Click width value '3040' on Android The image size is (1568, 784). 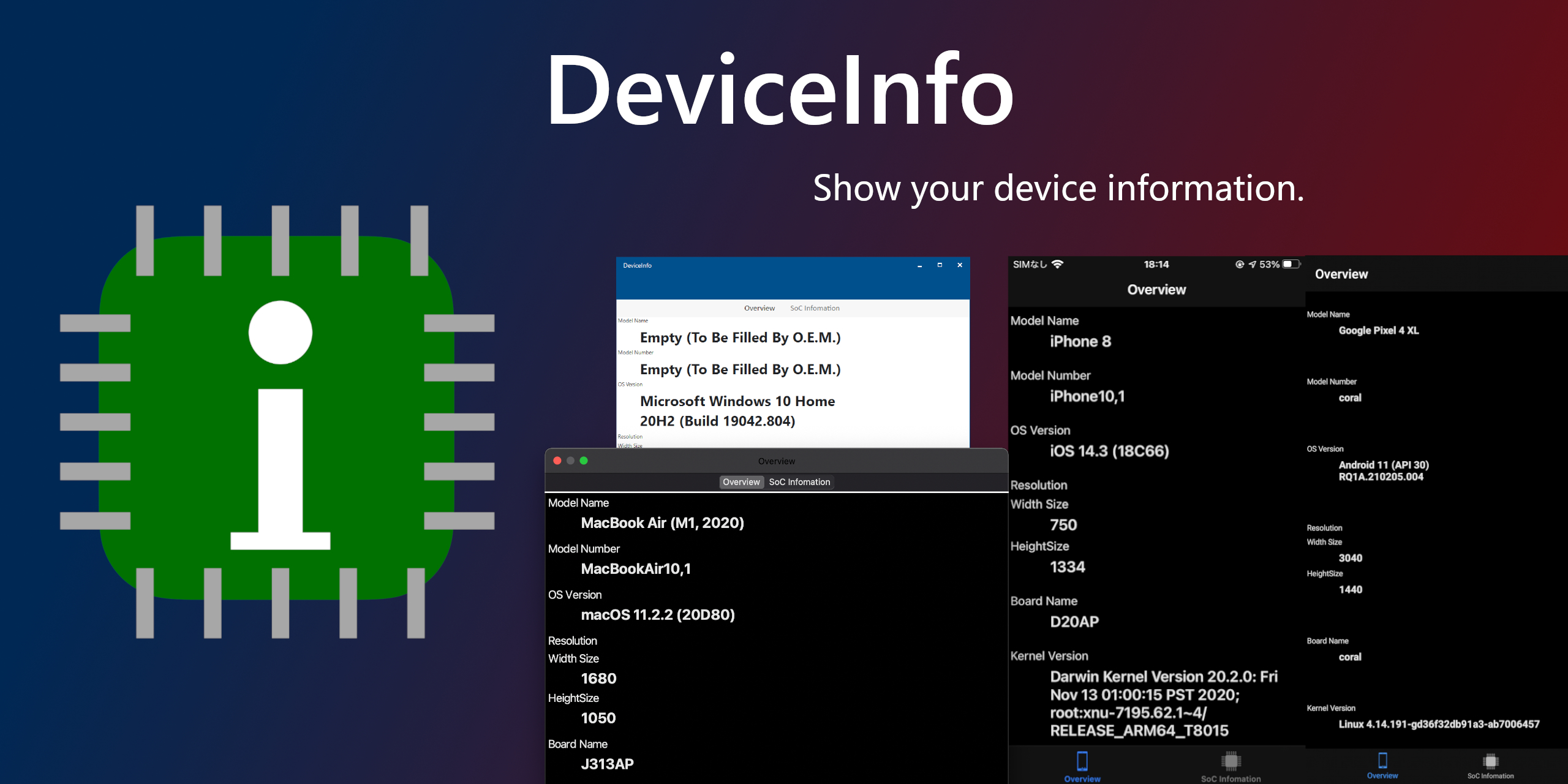[1351, 558]
